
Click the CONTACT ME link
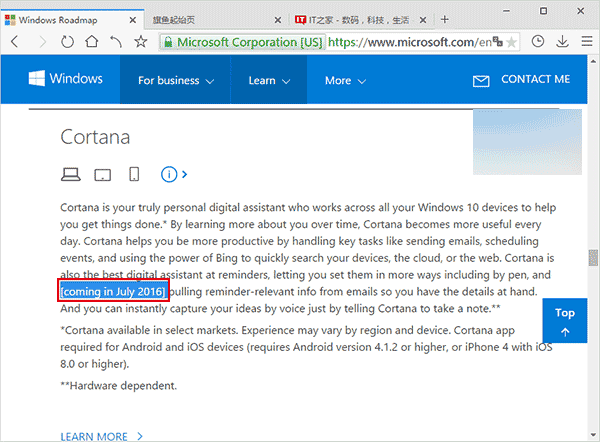(535, 79)
